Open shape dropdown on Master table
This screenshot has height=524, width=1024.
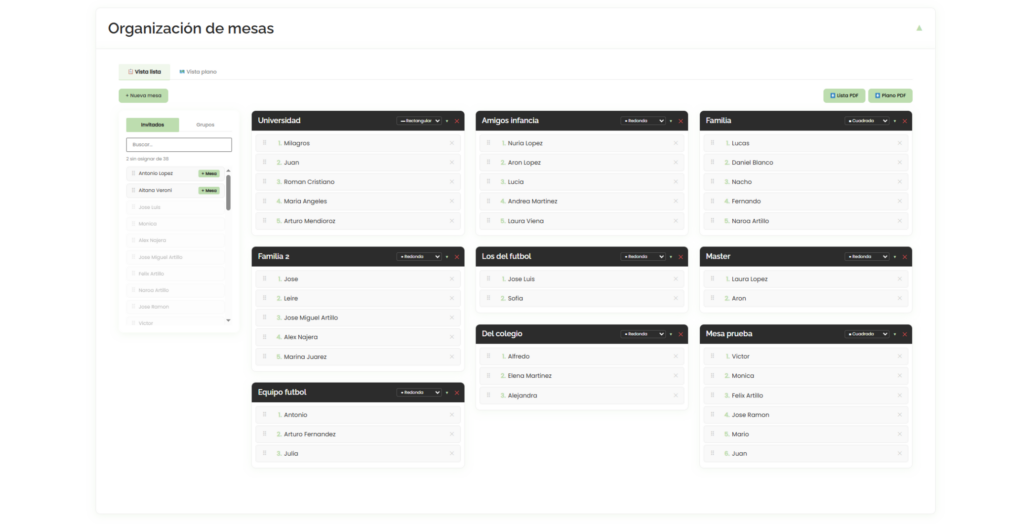pyautogui.click(x=867, y=257)
